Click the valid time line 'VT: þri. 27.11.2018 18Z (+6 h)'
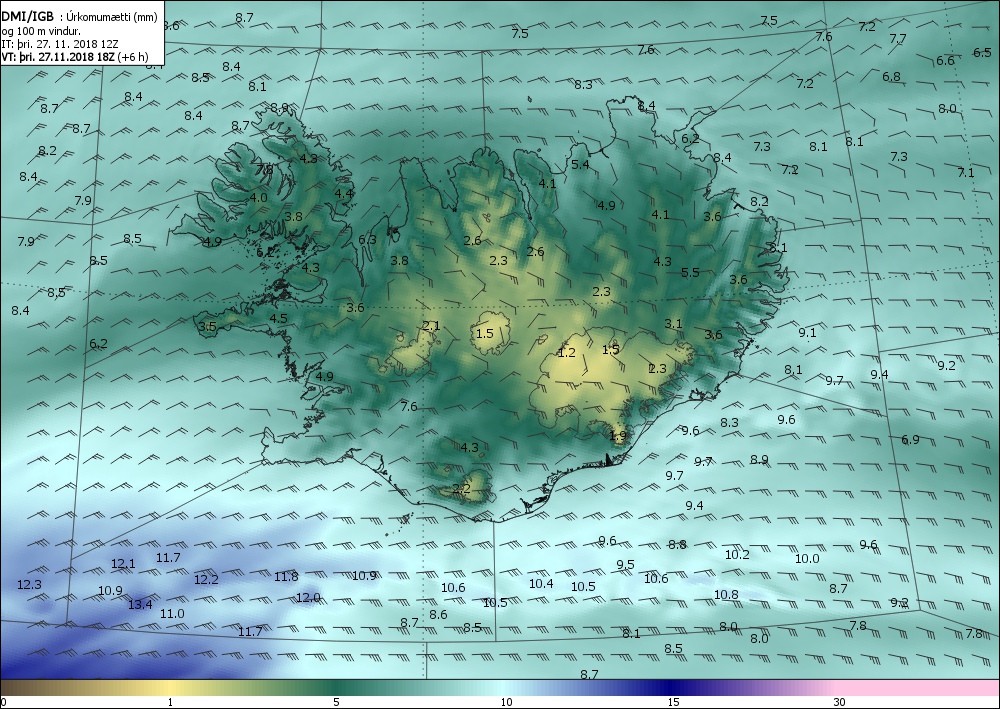 pyautogui.click(x=75, y=57)
